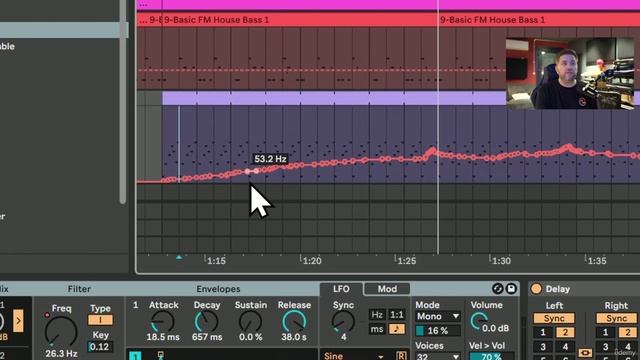Switch to the LFO tab
Image resolution: width=640 pixels, height=360 pixels.
[x=341, y=289]
